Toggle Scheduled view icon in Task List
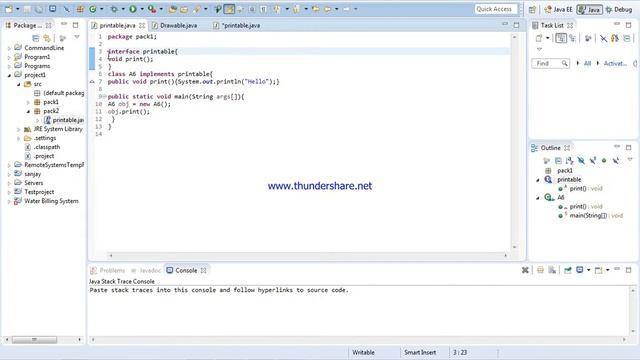The image size is (640, 360). coord(573,38)
